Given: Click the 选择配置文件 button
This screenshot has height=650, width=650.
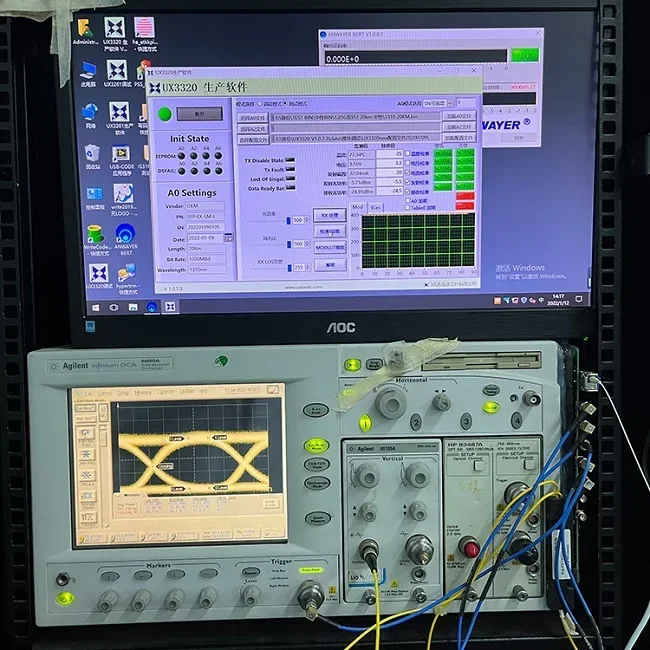Looking at the screenshot, I should tap(253, 140).
